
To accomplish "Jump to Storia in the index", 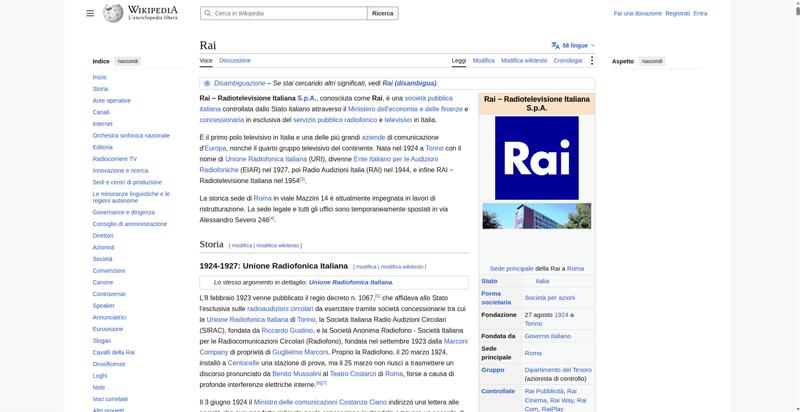I will [100, 89].
